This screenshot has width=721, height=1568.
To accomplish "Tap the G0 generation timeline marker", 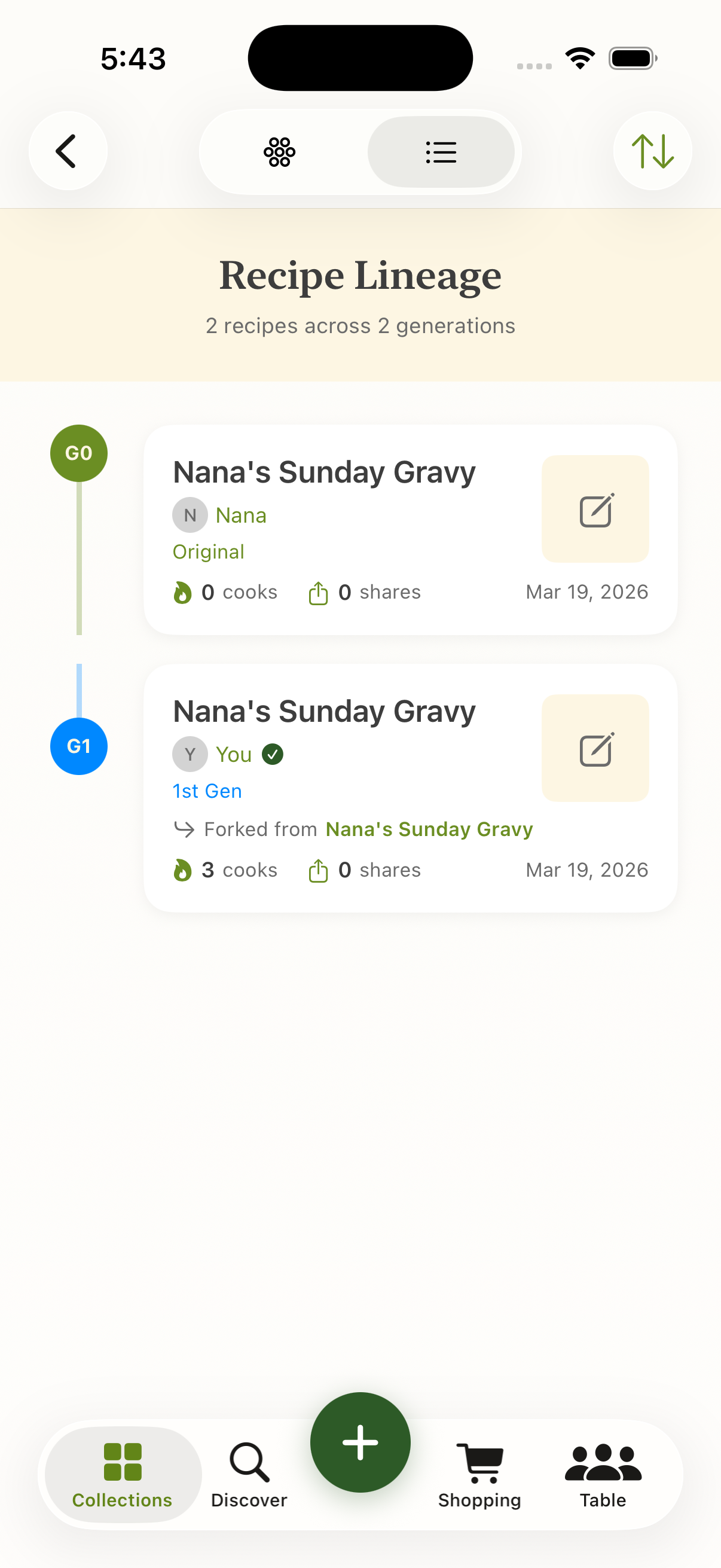I will (x=78, y=453).
